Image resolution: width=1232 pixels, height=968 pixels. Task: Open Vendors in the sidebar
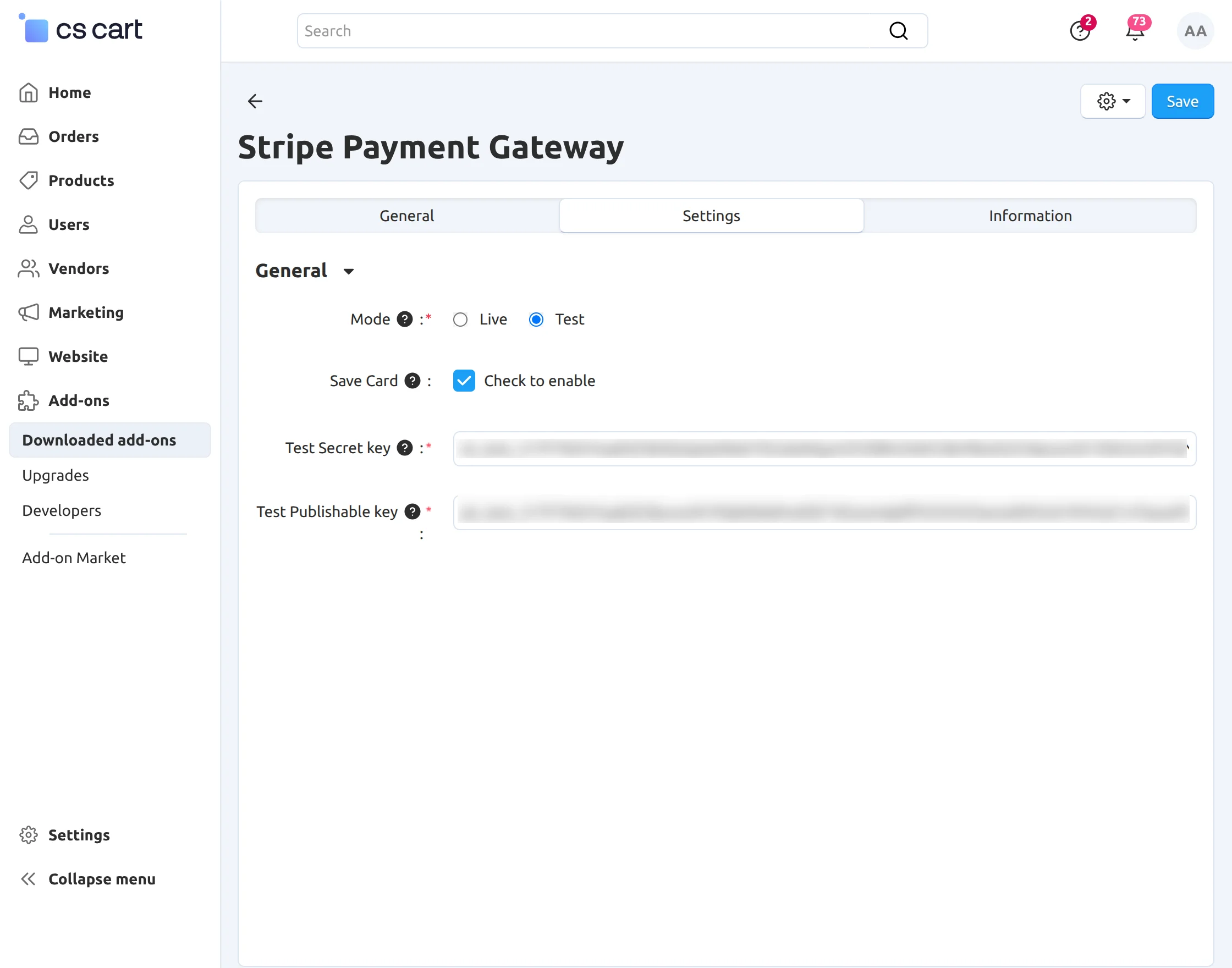(x=79, y=268)
